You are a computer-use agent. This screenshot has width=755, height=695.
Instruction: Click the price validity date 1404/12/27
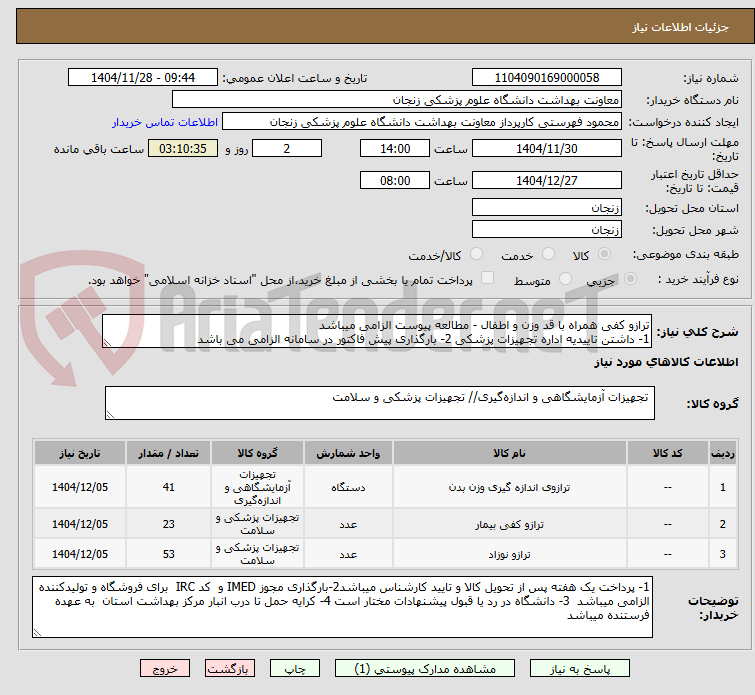(x=547, y=180)
